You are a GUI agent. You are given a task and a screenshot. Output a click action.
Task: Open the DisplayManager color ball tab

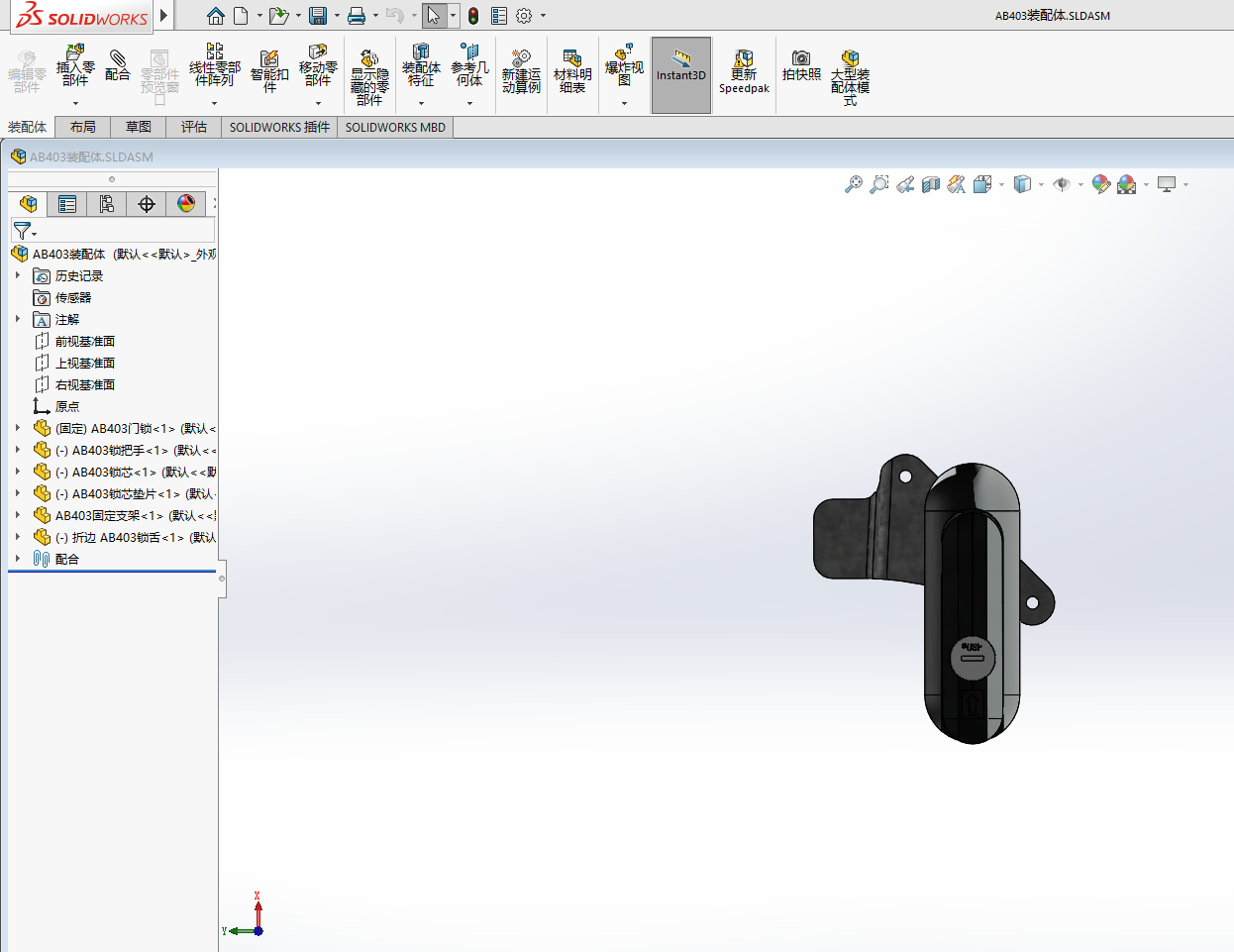click(x=186, y=204)
